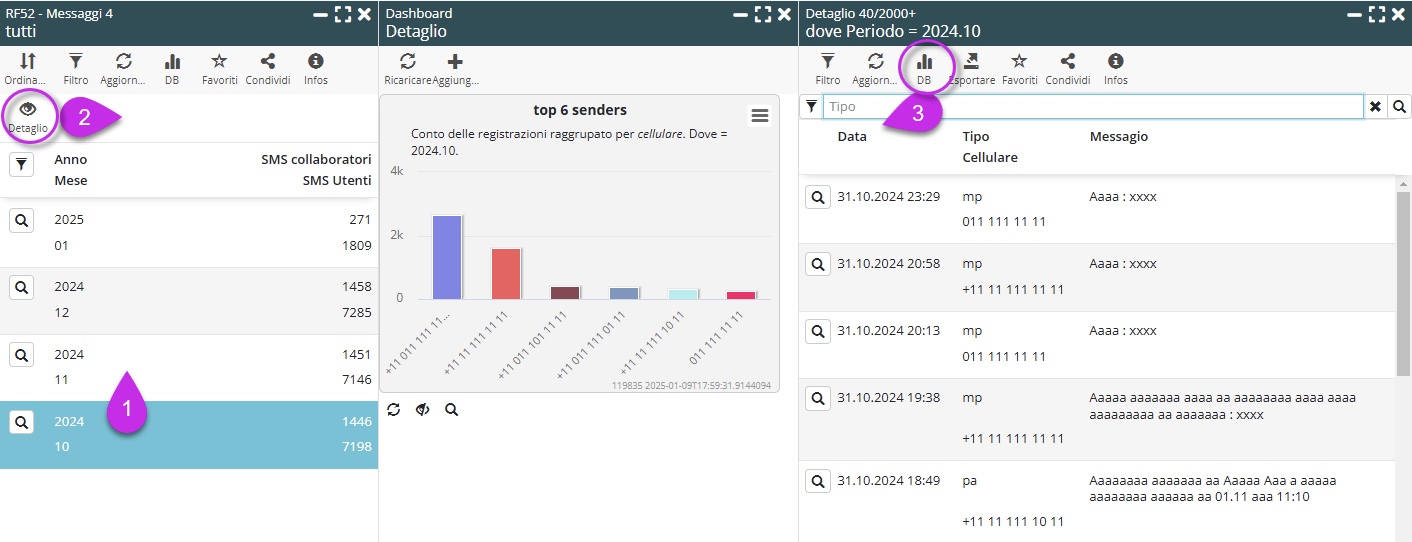Image resolution: width=1412 pixels, height=542 pixels.
Task: Open details of 31.10.2024 23:29 message
Action: click(818, 197)
